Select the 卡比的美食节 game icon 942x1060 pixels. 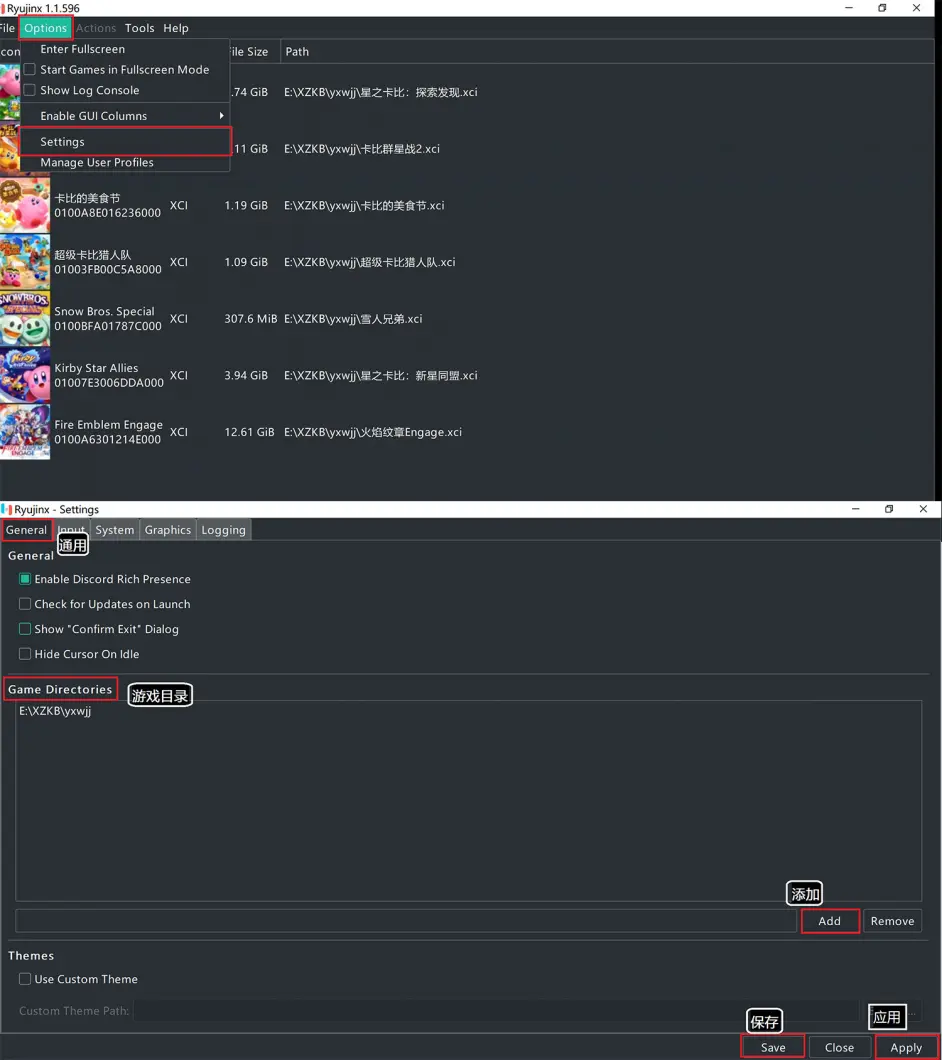(x=25, y=205)
